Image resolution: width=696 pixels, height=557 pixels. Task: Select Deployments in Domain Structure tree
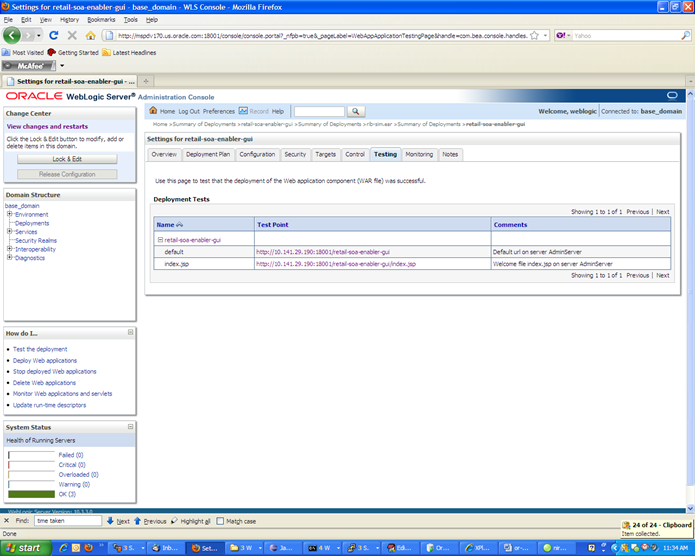(x=32, y=223)
